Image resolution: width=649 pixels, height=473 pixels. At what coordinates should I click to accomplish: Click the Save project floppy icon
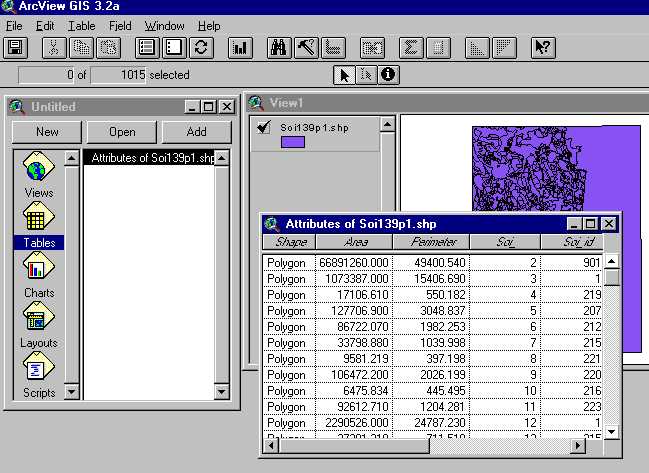(x=15, y=48)
